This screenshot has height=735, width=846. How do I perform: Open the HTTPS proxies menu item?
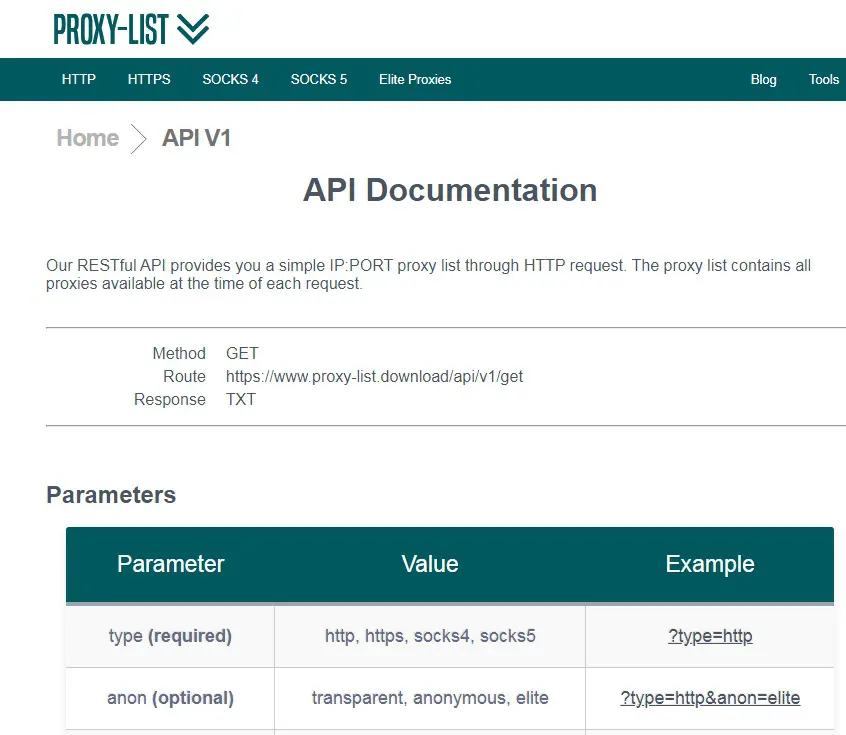(x=149, y=79)
